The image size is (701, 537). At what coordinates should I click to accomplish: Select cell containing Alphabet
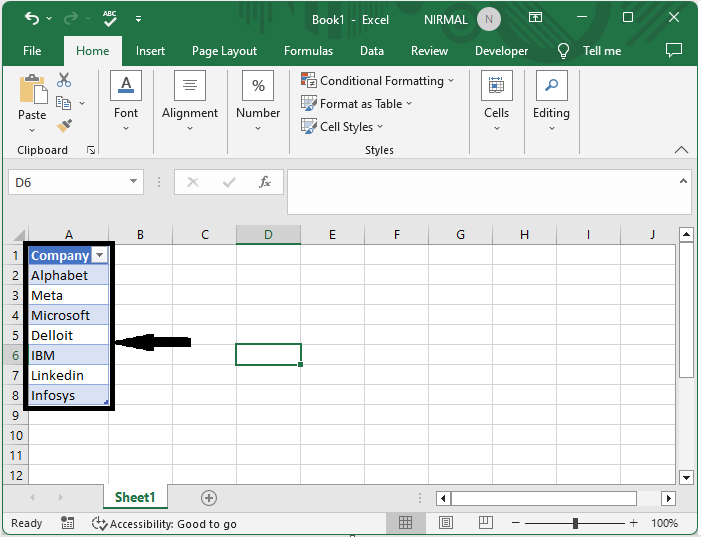click(69, 275)
